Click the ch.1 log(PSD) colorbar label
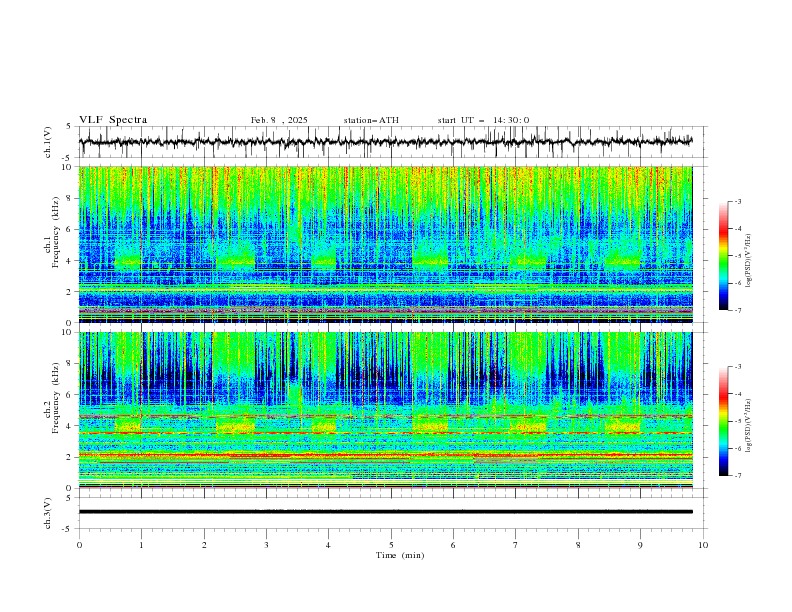 (x=749, y=261)
